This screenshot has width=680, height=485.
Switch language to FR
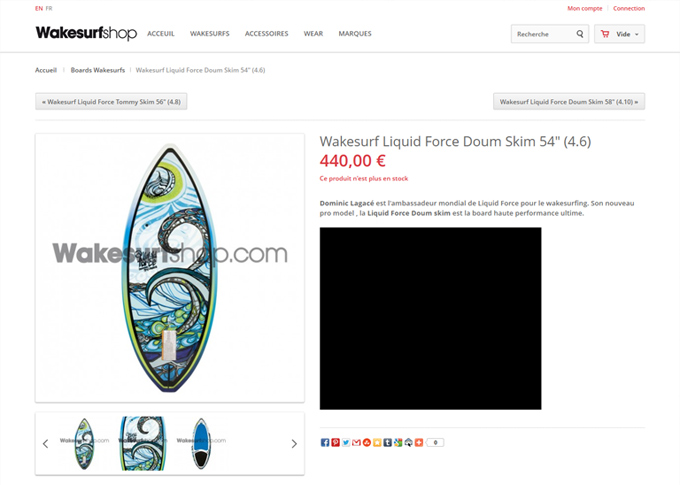pyautogui.click(x=49, y=8)
